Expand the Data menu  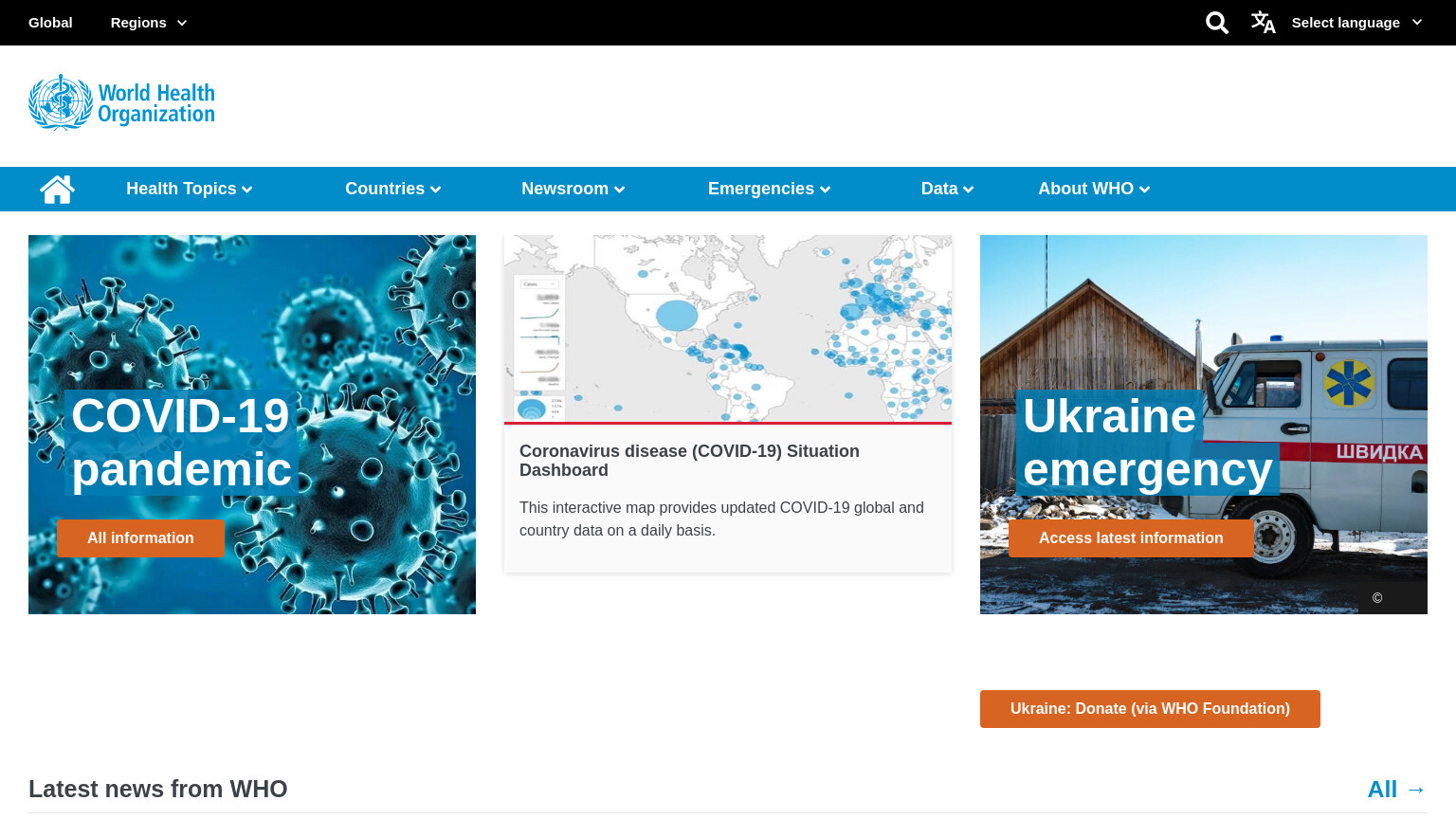coord(948,189)
